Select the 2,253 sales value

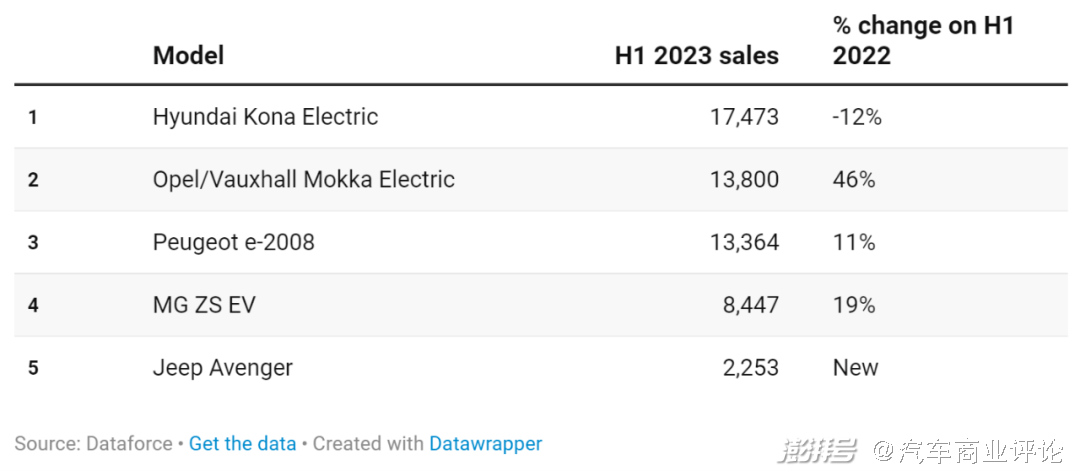click(750, 368)
